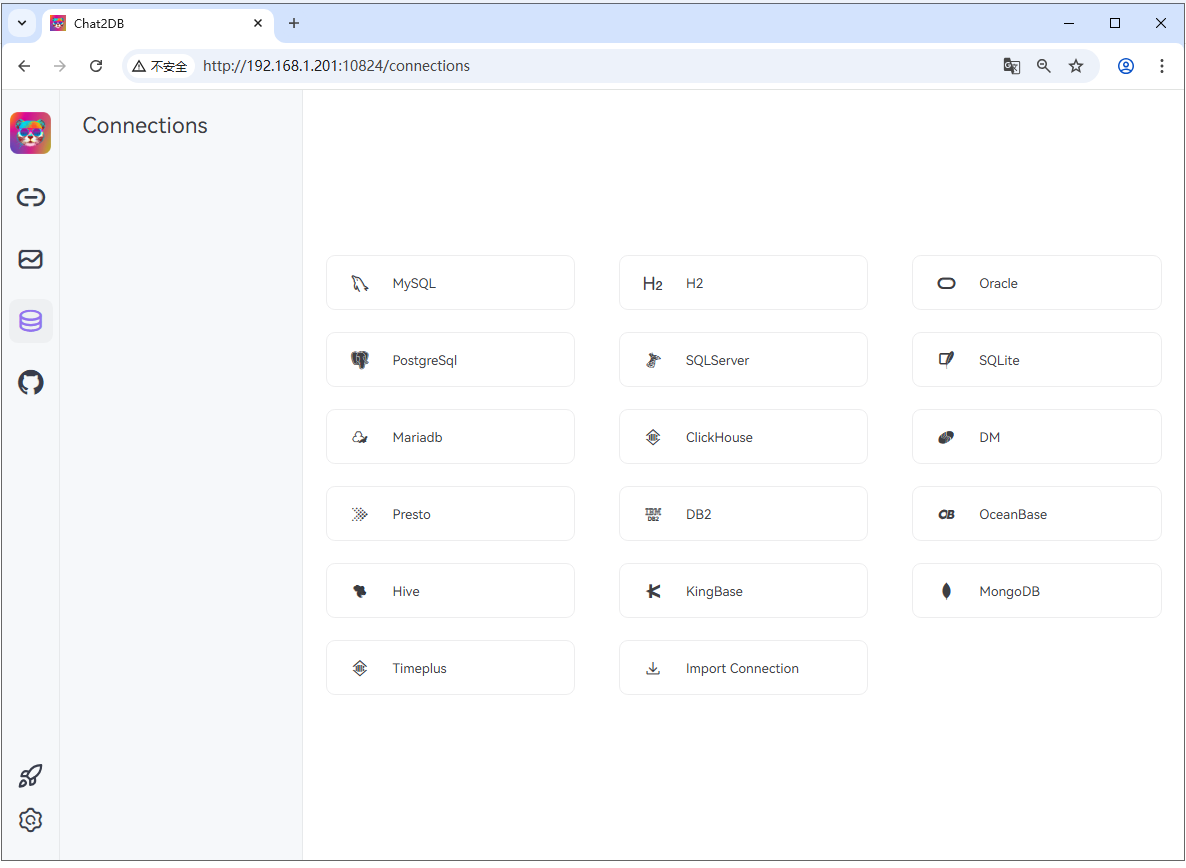Screen dimensions: 1186x868
Task: Pick the KingBase connection card
Action: coord(743,591)
